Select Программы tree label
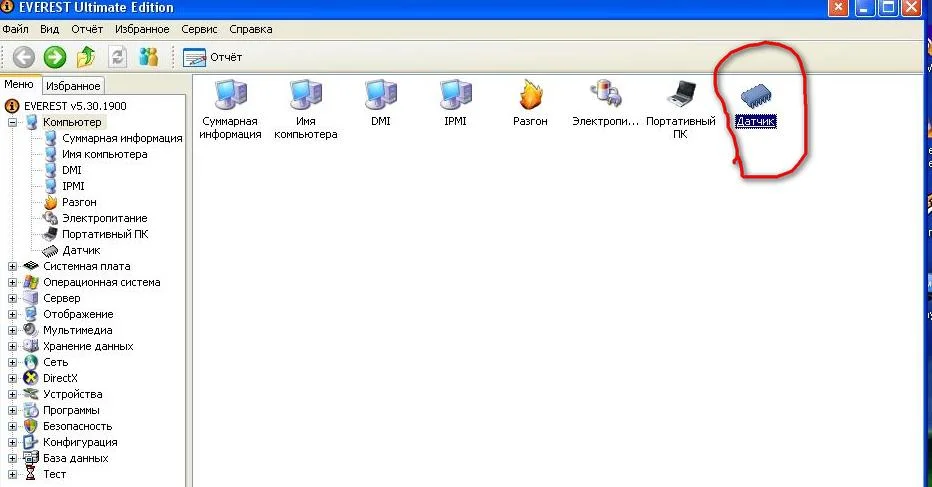Viewport: 932px width, 487px height. [x=71, y=410]
